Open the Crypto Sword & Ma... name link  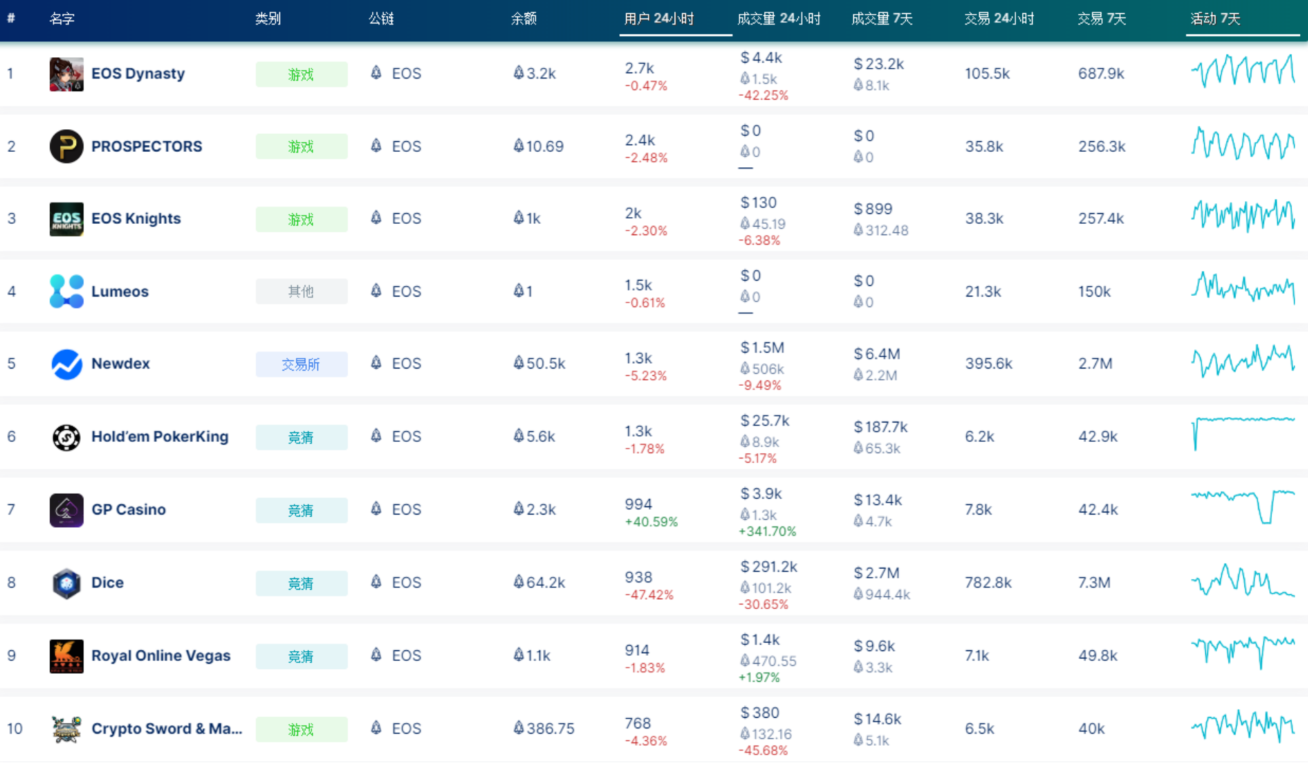167,729
